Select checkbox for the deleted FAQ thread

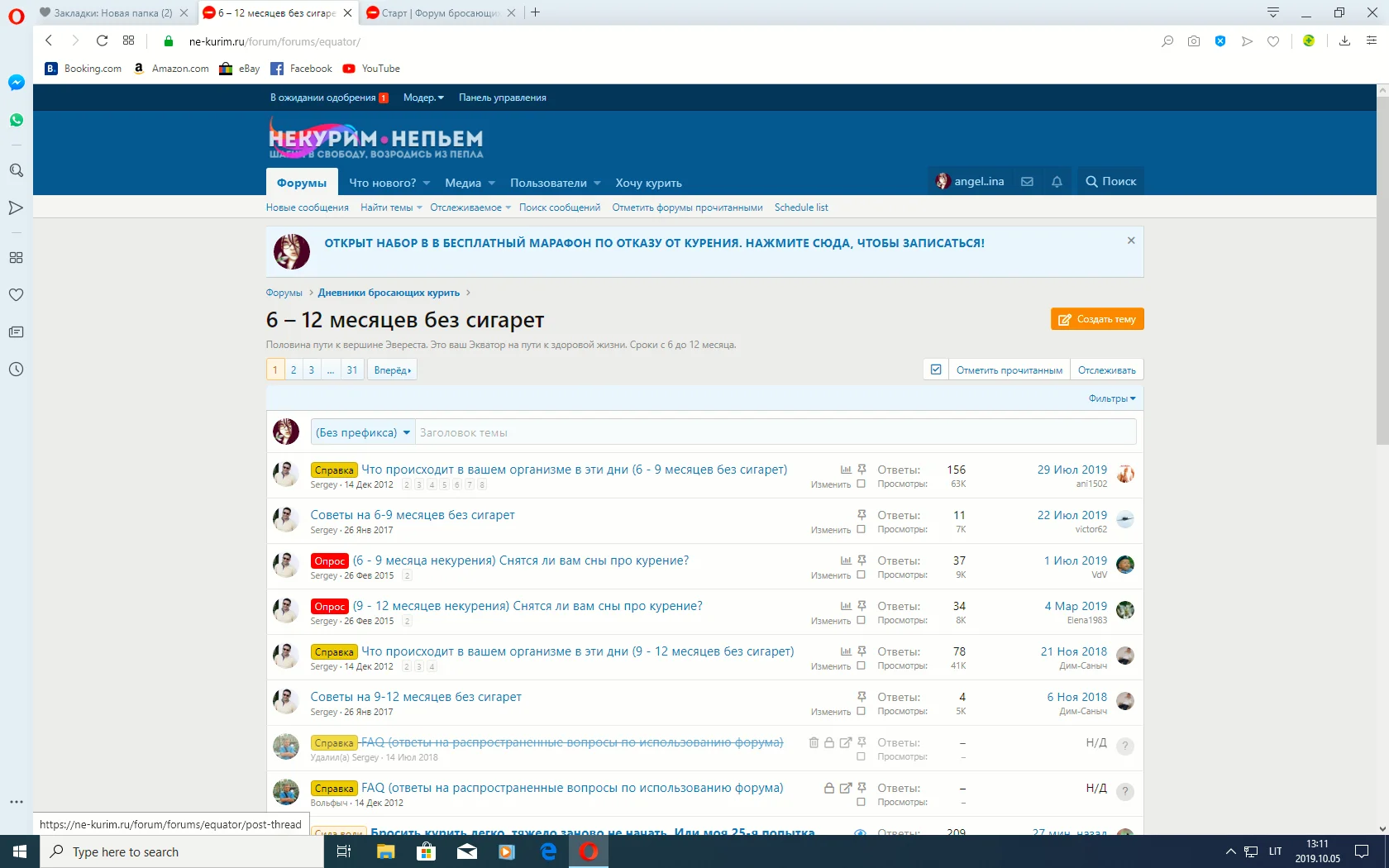pos(861,757)
